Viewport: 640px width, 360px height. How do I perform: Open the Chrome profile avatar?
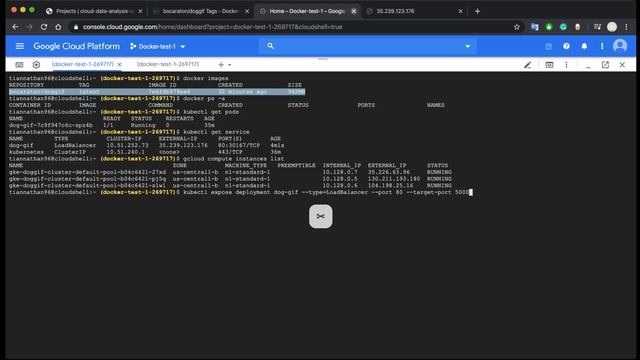pos(612,27)
